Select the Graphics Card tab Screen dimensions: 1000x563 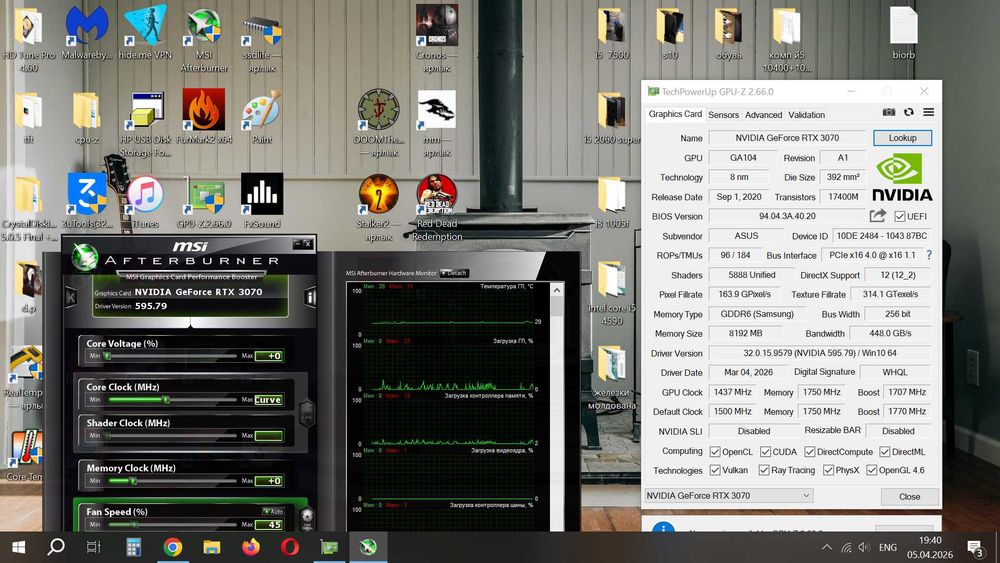point(675,114)
